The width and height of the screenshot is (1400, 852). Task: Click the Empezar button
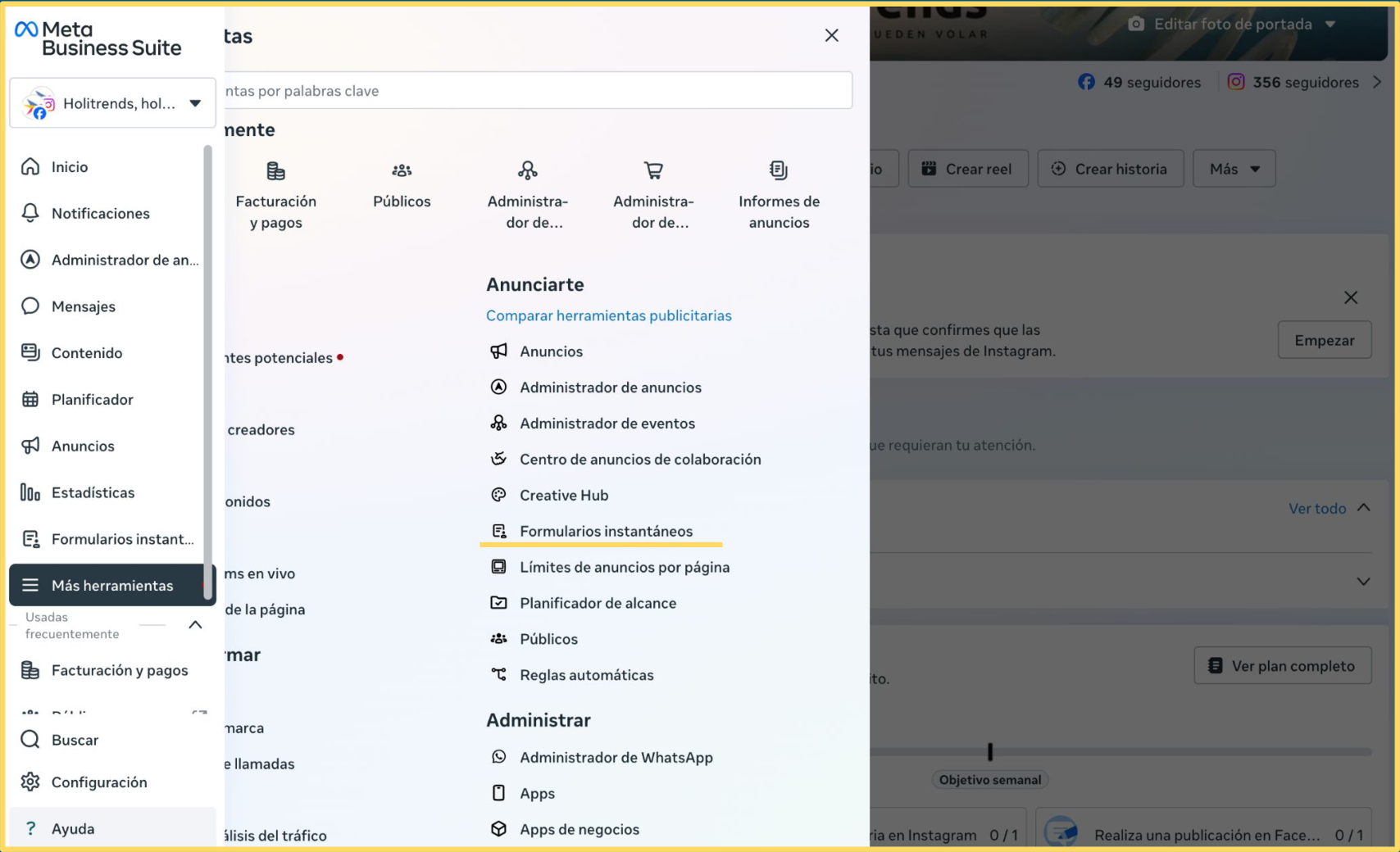(x=1325, y=341)
